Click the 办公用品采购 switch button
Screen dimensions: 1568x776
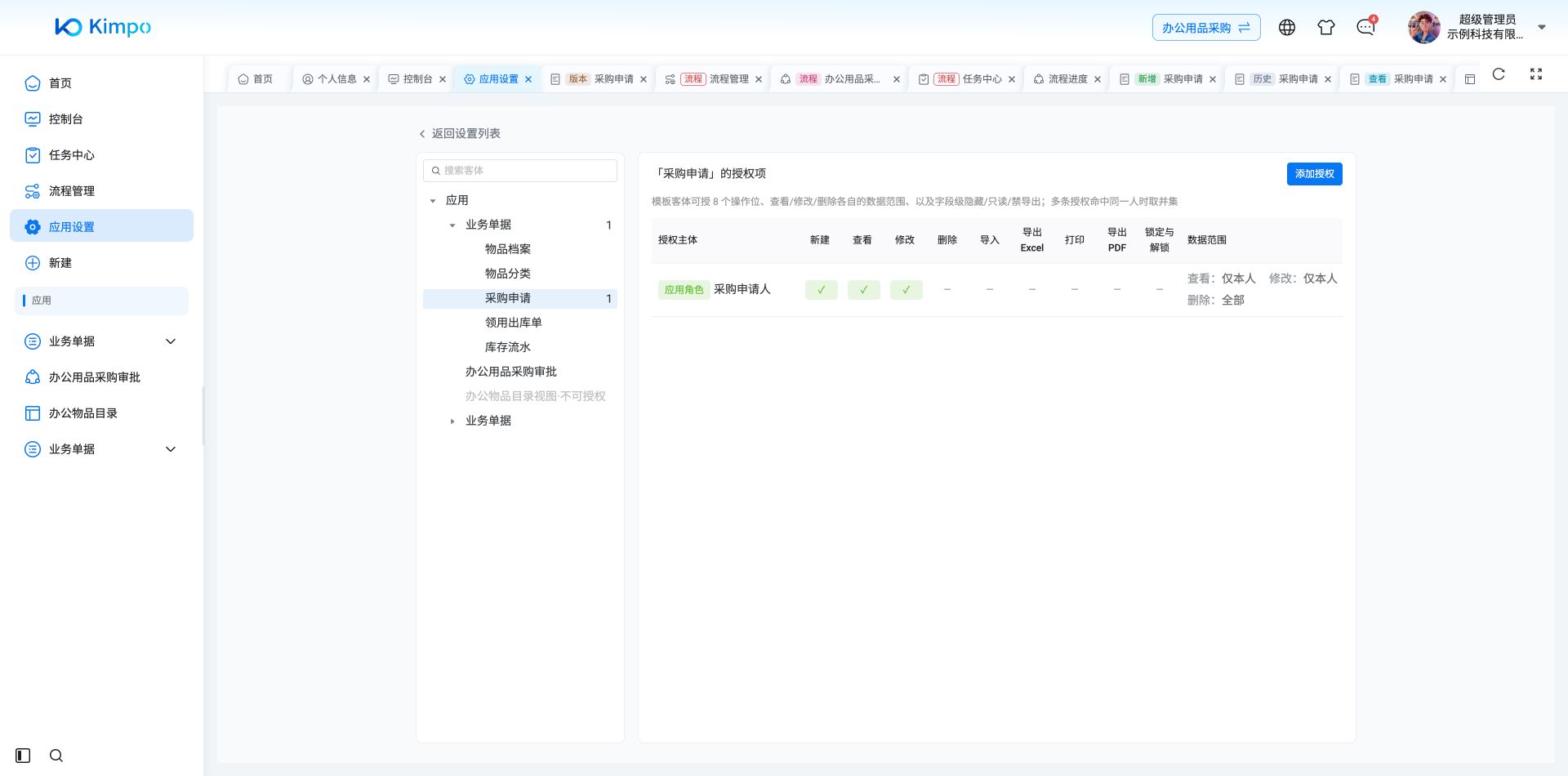pyautogui.click(x=1206, y=28)
